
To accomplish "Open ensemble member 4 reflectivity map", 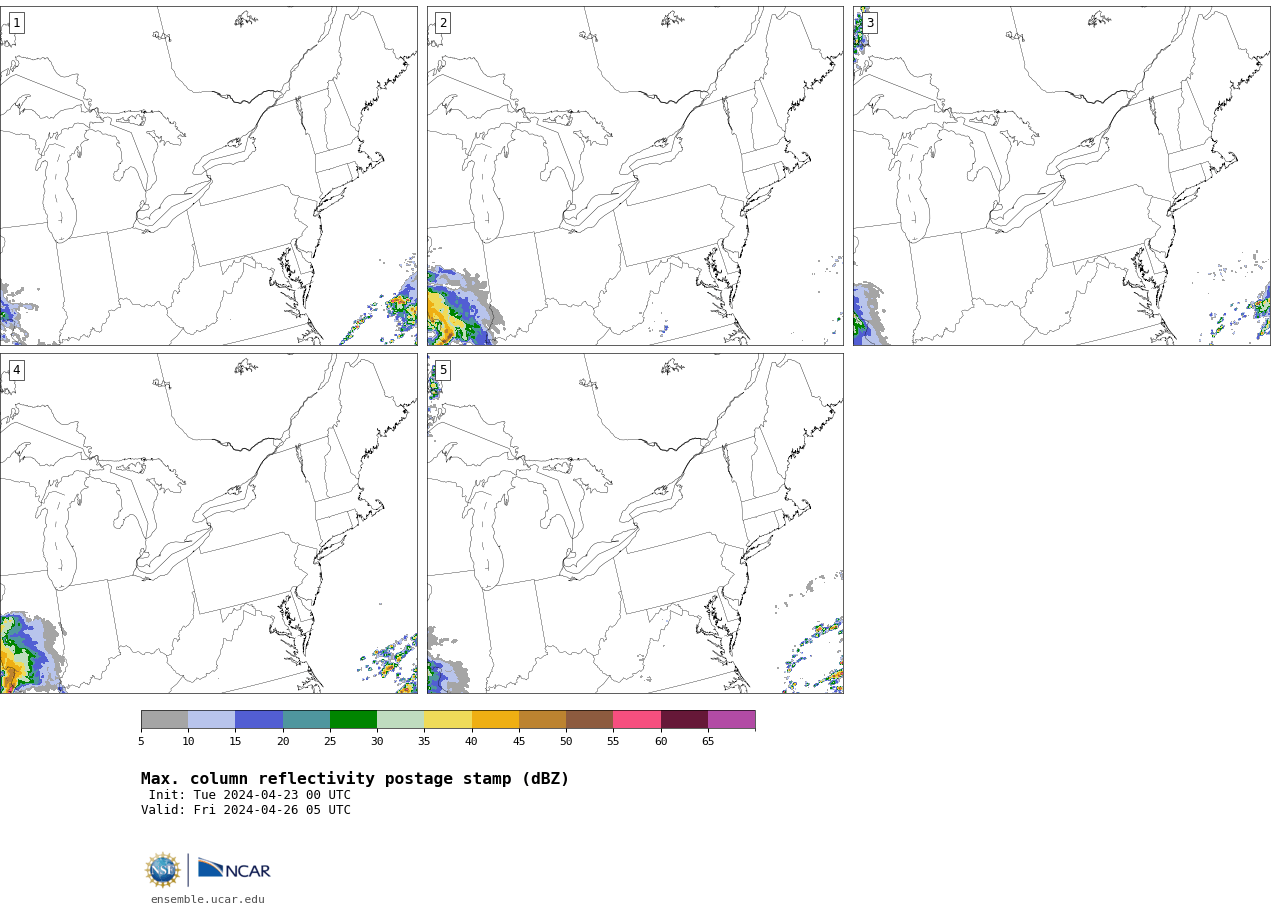I will 209,523.
